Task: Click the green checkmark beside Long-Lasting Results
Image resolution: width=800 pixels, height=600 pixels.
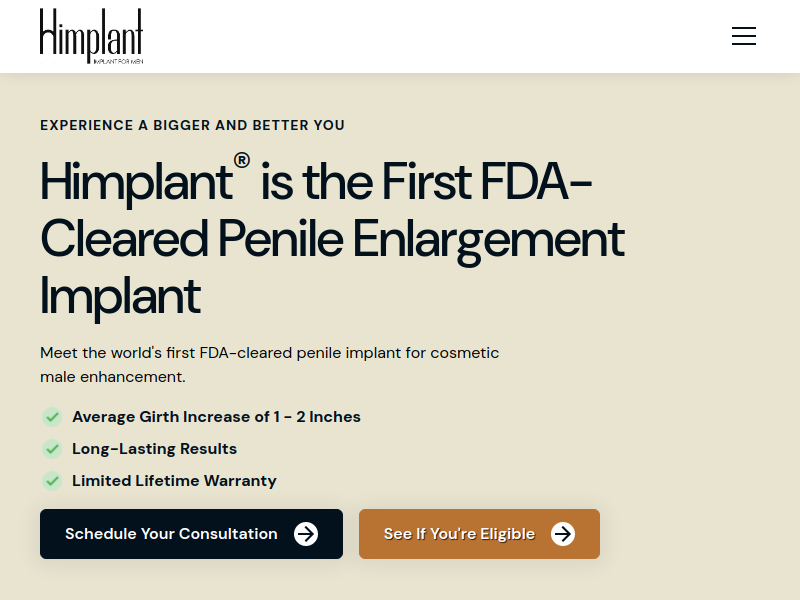Action: [x=52, y=449]
